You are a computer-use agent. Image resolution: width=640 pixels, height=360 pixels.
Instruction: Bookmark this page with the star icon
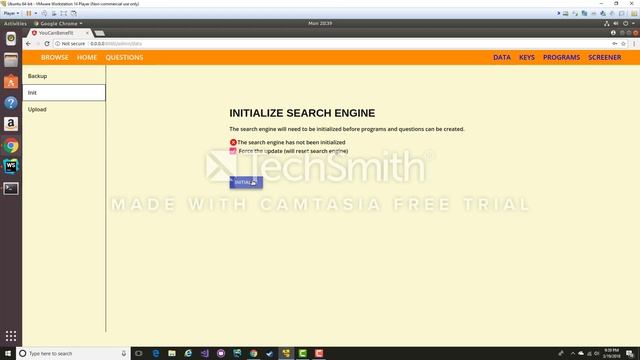tap(623, 44)
